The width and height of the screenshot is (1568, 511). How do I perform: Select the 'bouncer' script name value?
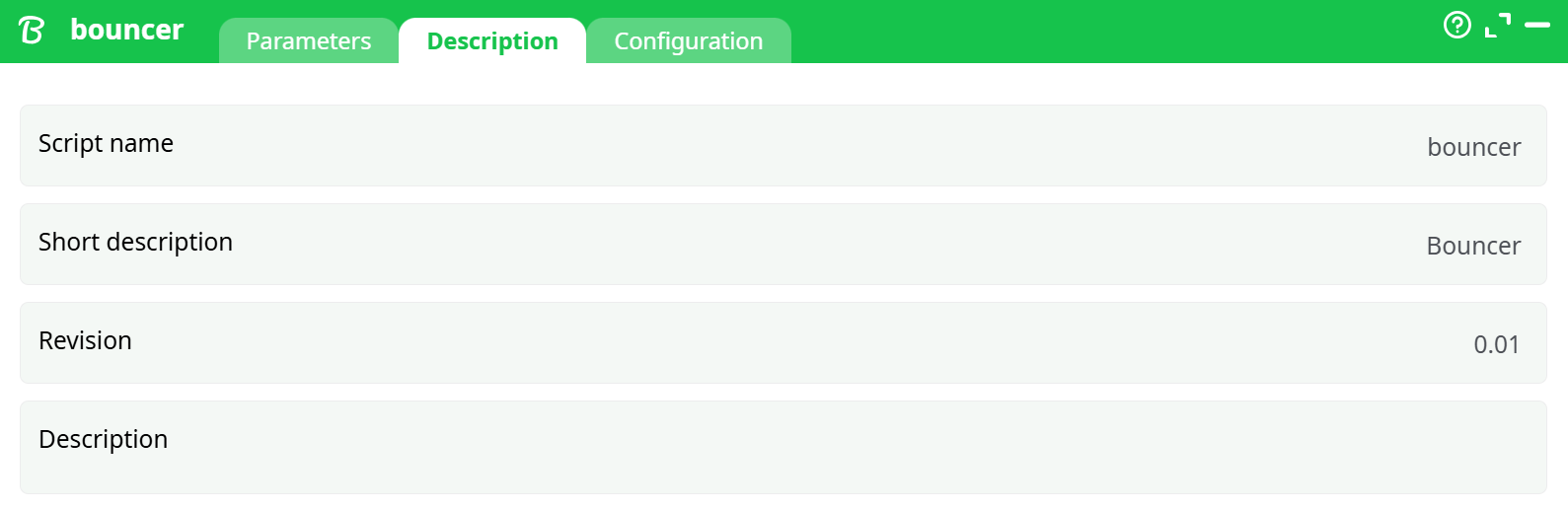(x=1473, y=147)
